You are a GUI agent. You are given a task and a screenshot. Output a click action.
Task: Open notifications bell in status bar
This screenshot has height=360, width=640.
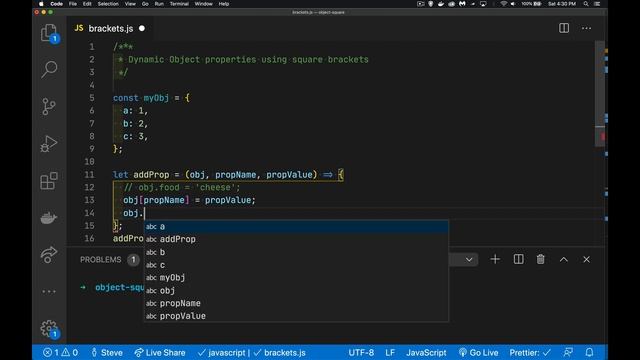click(x=589, y=353)
